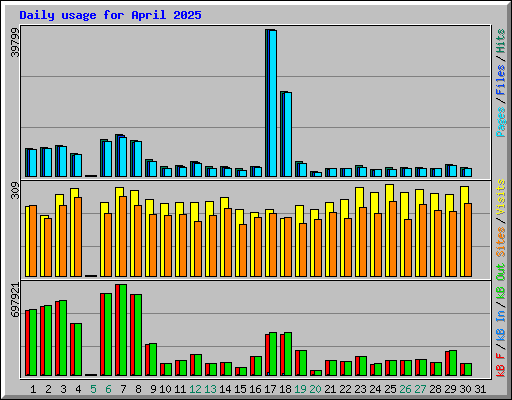Click the green kB bar for day 29
512x400 pixels.
[x=453, y=363]
